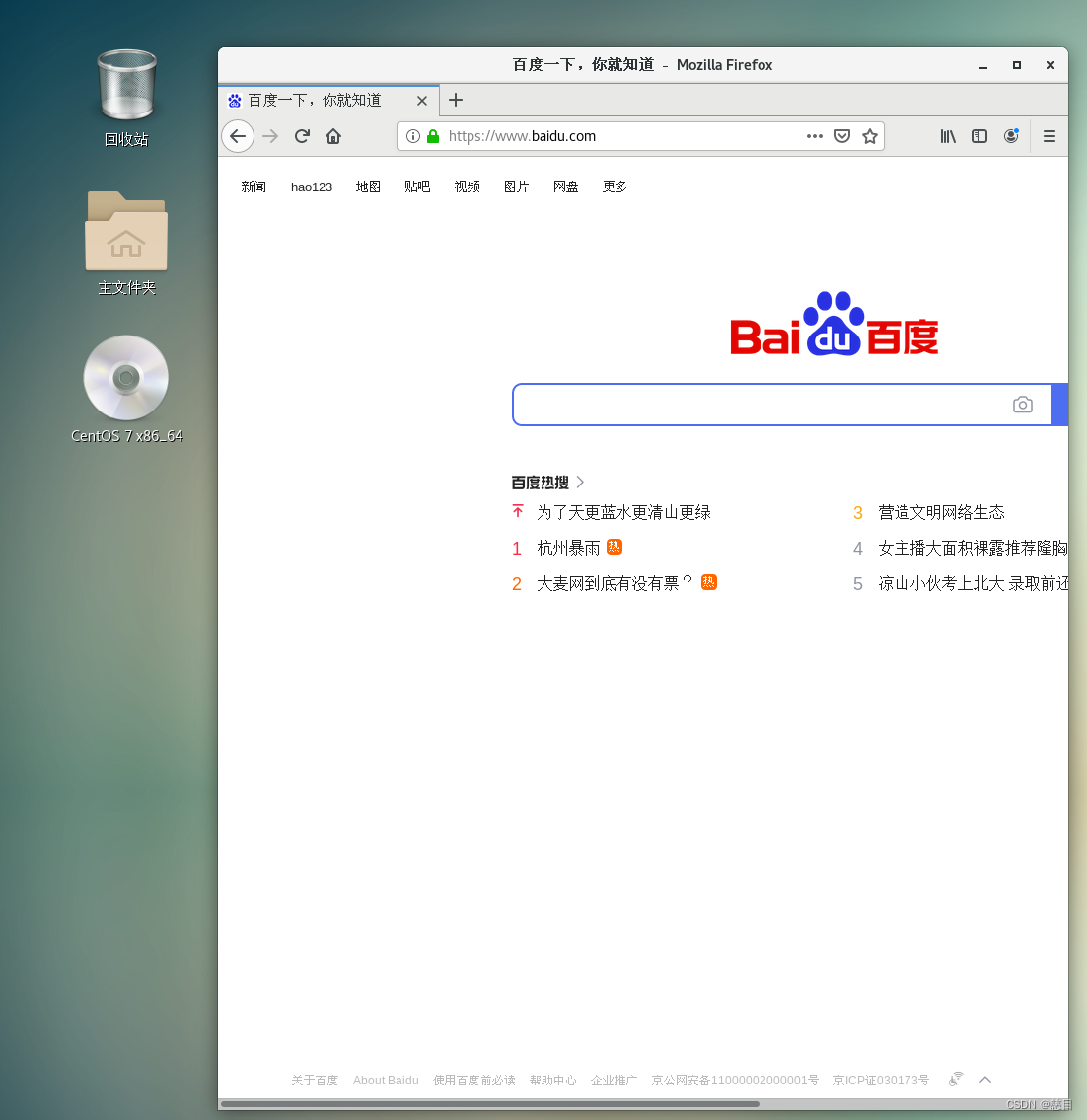Bookmark this page with the star
This screenshot has height=1120, width=1087.
tap(869, 136)
